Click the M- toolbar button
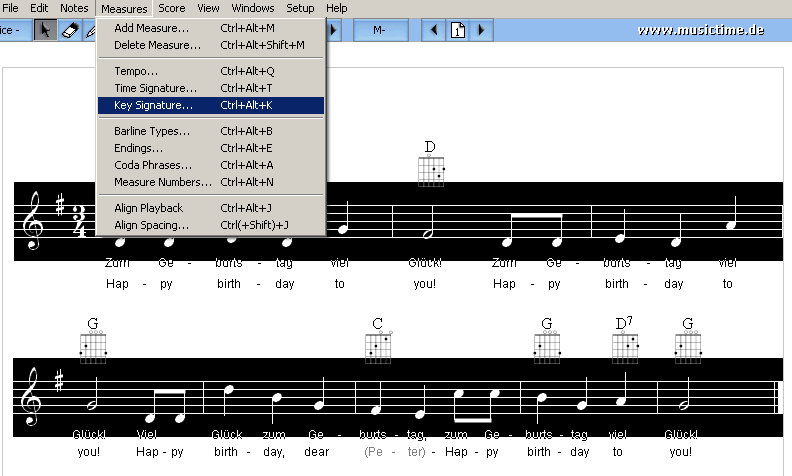Screen dimensions: 792x476 coord(380,30)
